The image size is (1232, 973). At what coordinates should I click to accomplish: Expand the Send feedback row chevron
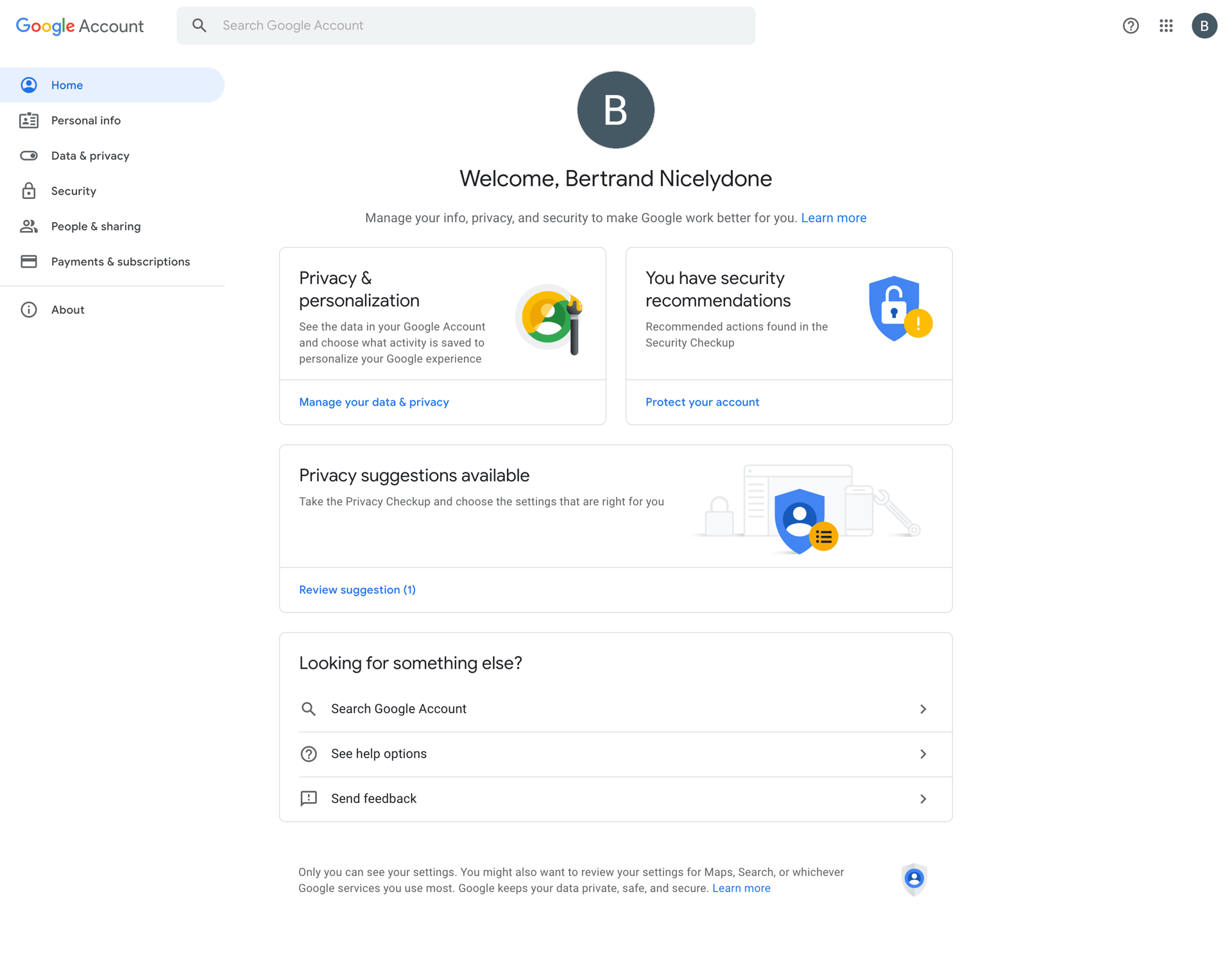[x=924, y=799]
